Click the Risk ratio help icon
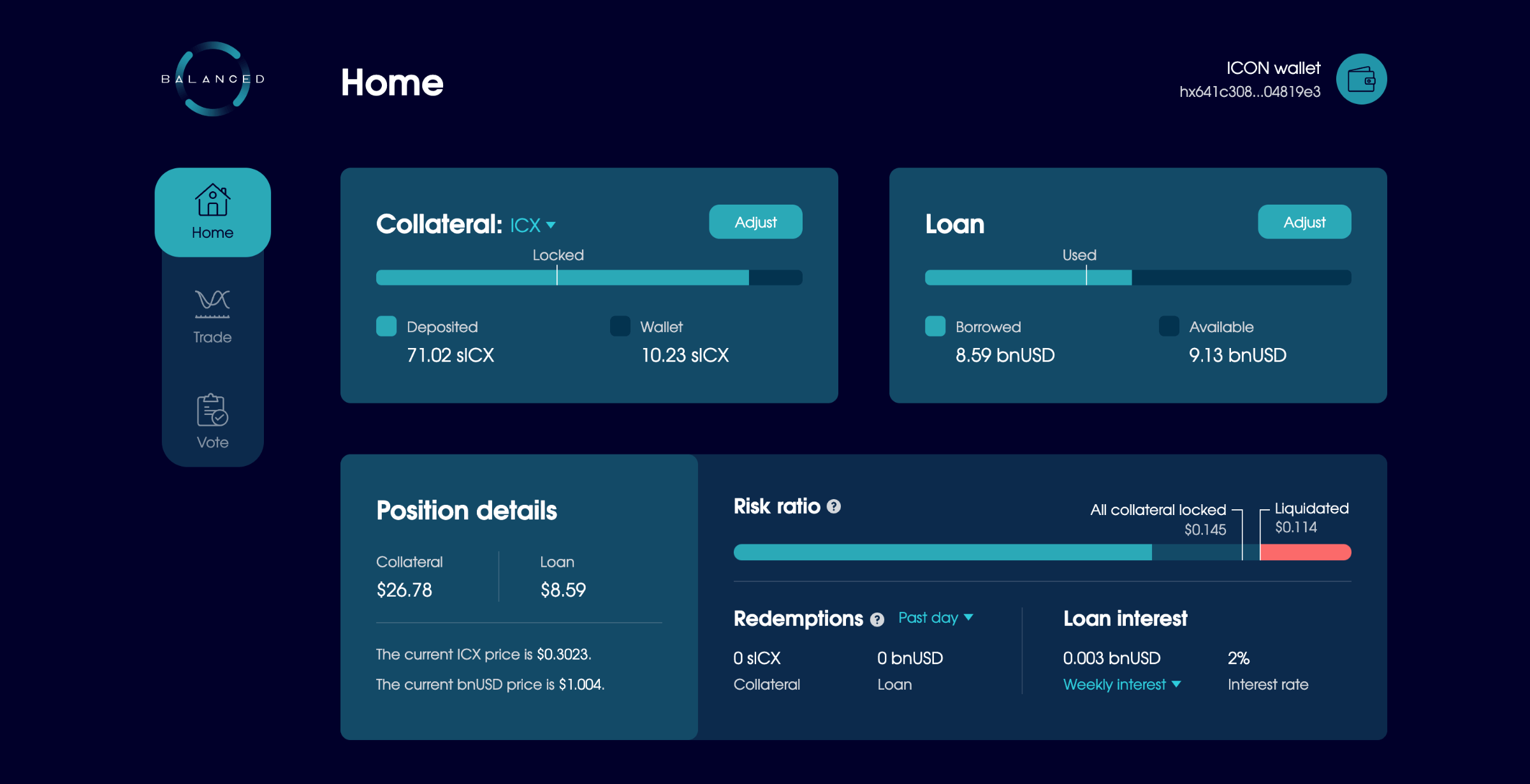The height and width of the screenshot is (784, 1530). [x=834, y=507]
